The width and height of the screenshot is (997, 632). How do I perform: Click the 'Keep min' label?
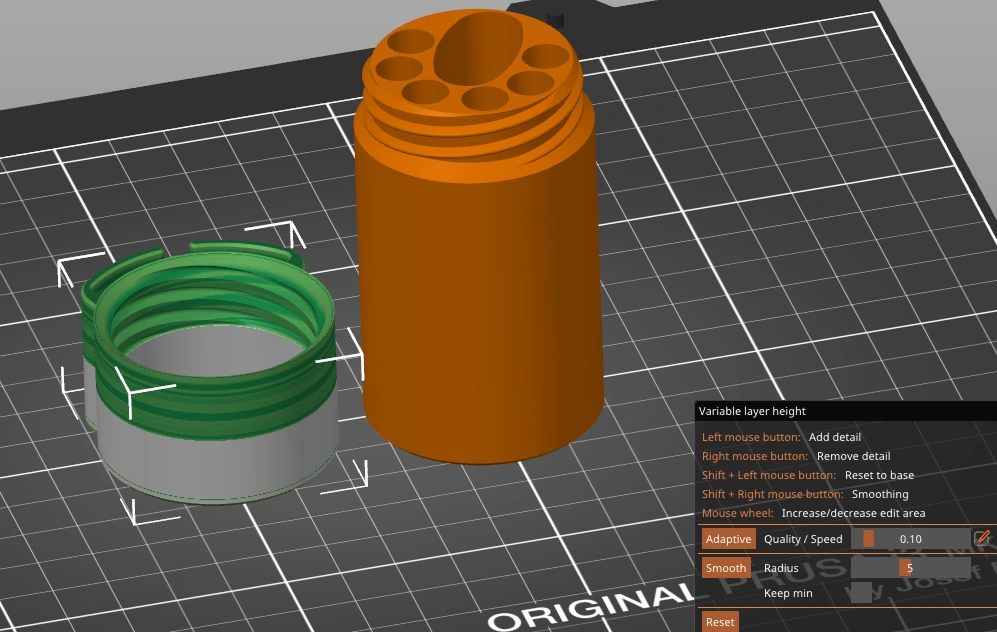click(788, 593)
